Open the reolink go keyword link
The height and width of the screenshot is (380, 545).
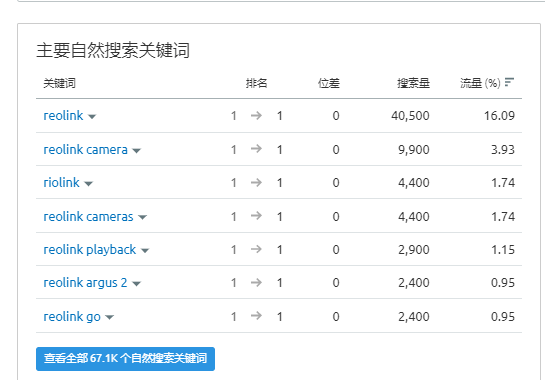72,316
